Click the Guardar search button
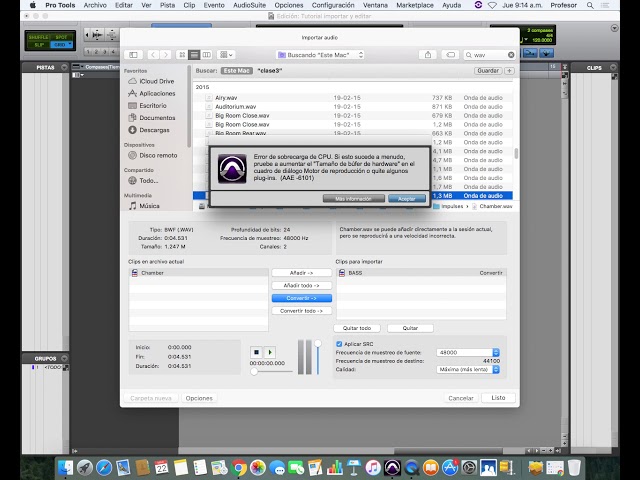 pos(488,71)
